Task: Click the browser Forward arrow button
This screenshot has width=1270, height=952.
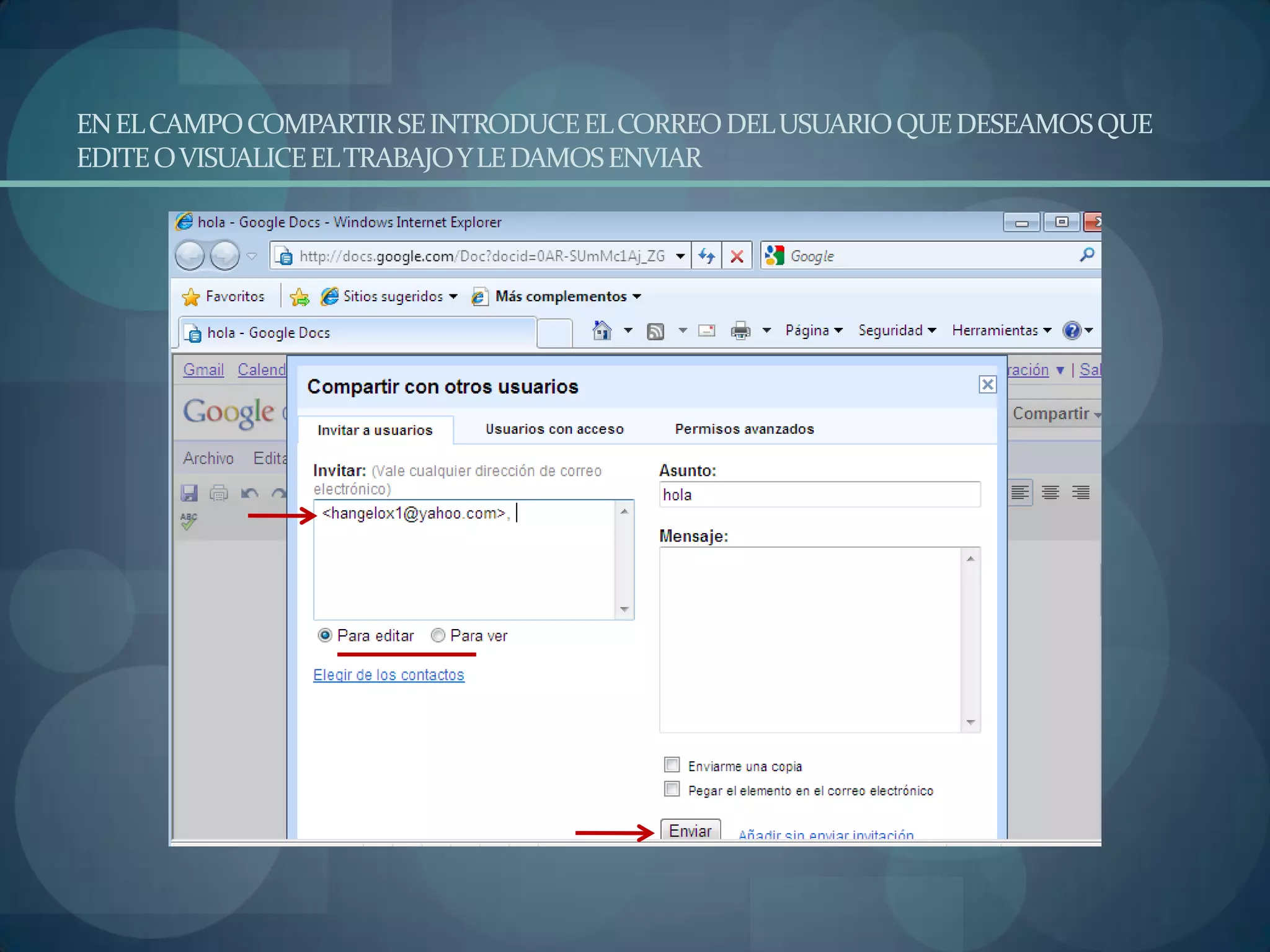Action: pos(224,255)
